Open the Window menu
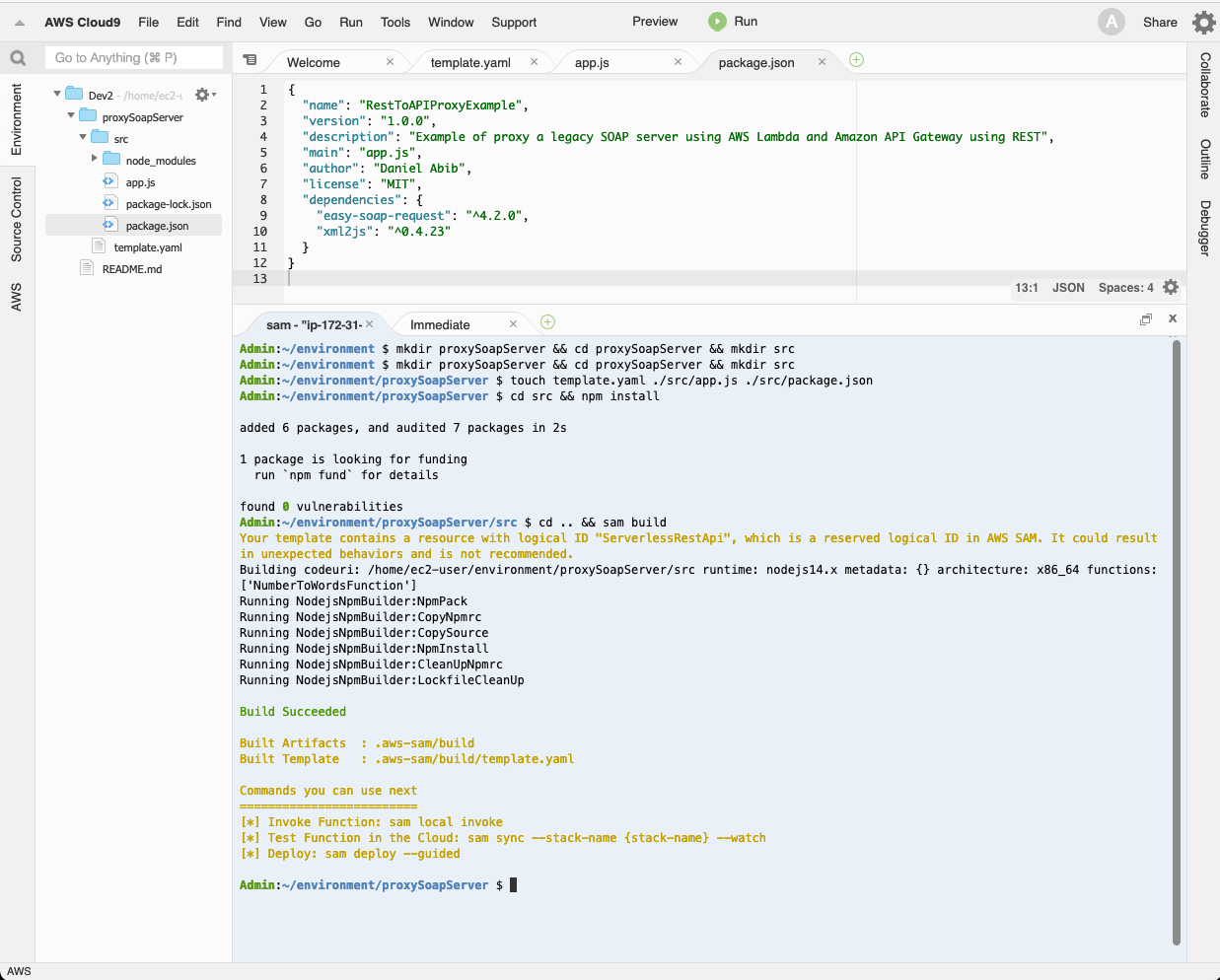This screenshot has width=1220, height=980. point(451,22)
